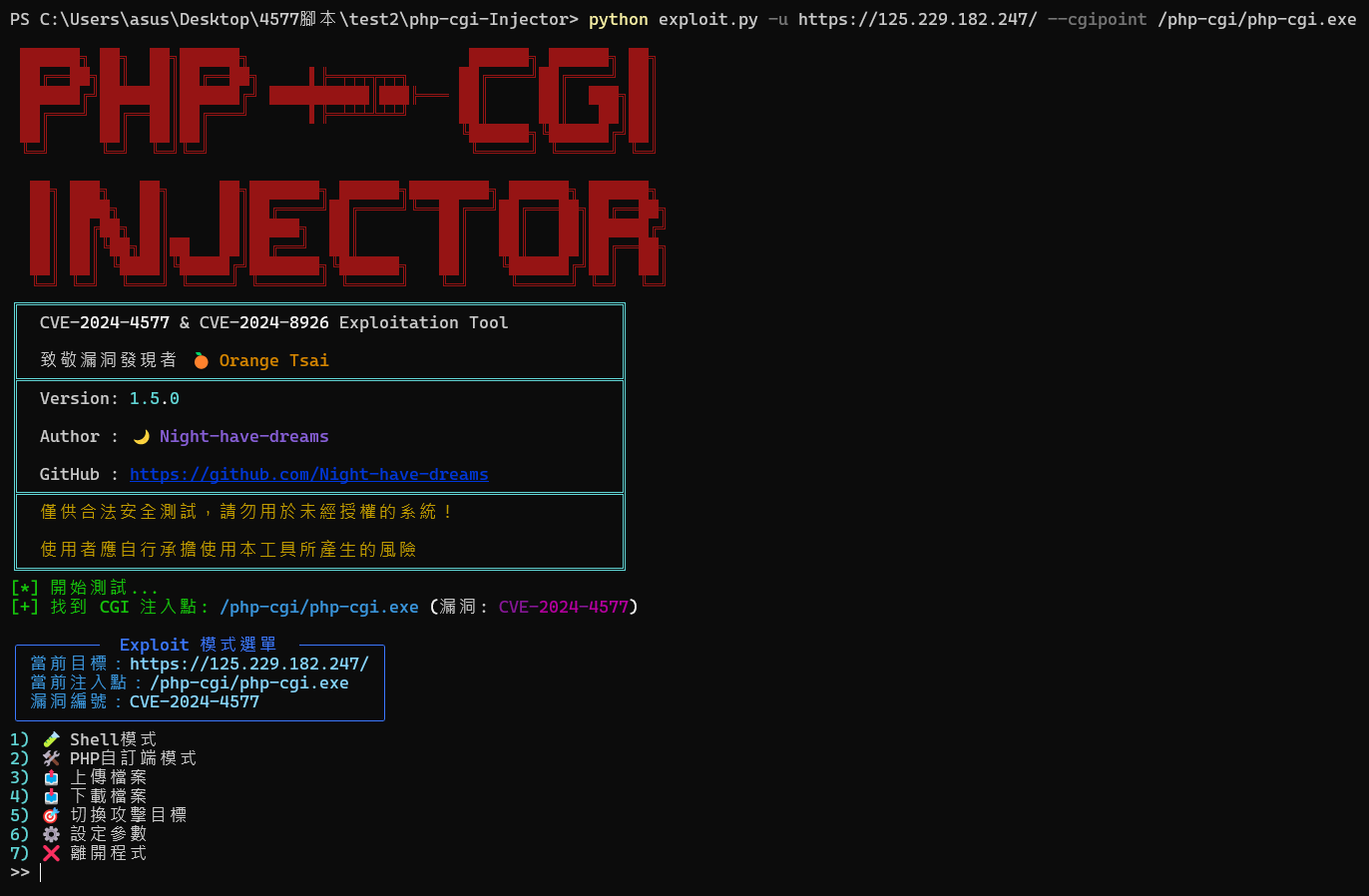Click the 'Shell模式' menu option text

pos(113,739)
